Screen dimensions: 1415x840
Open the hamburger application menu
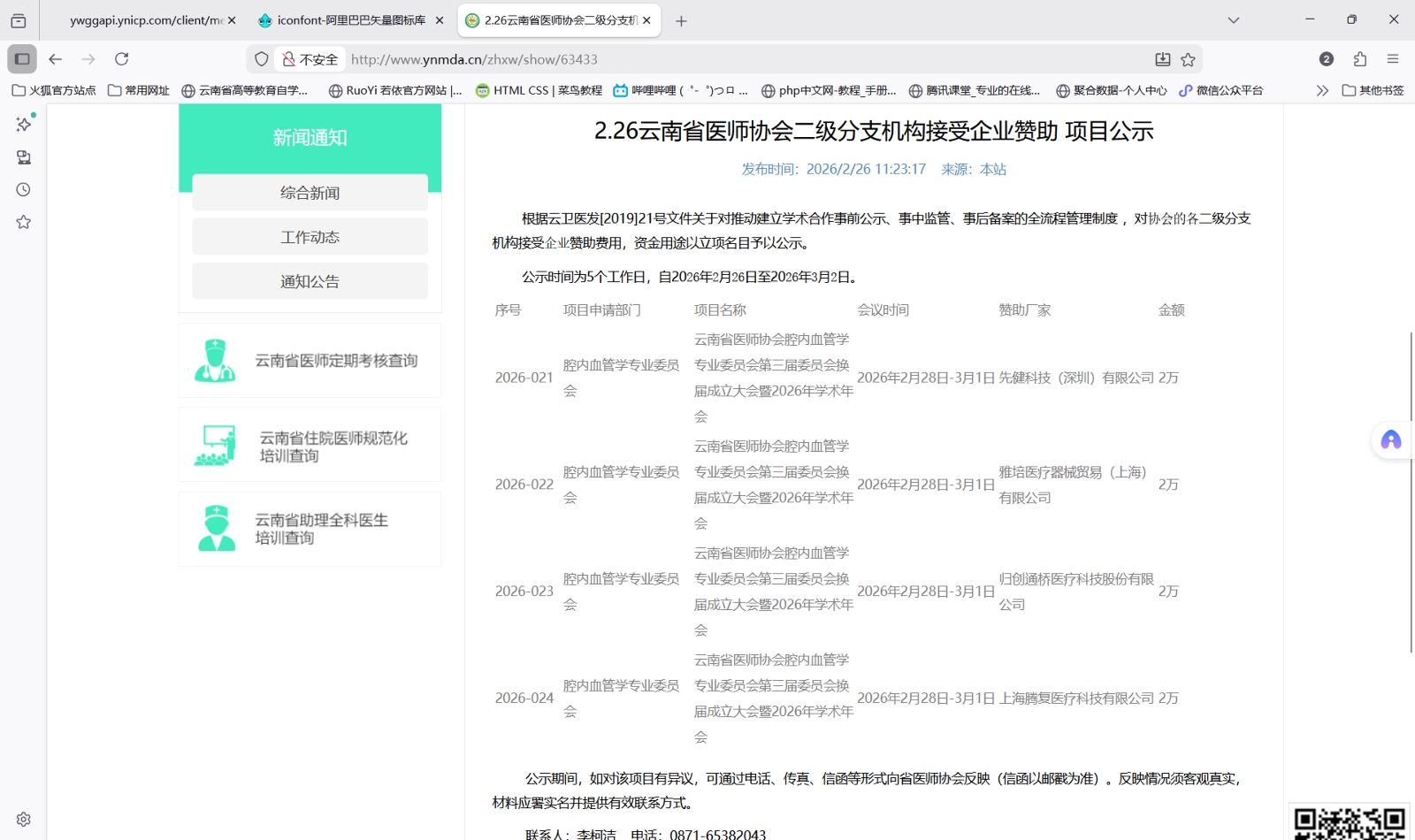pos(1395,59)
